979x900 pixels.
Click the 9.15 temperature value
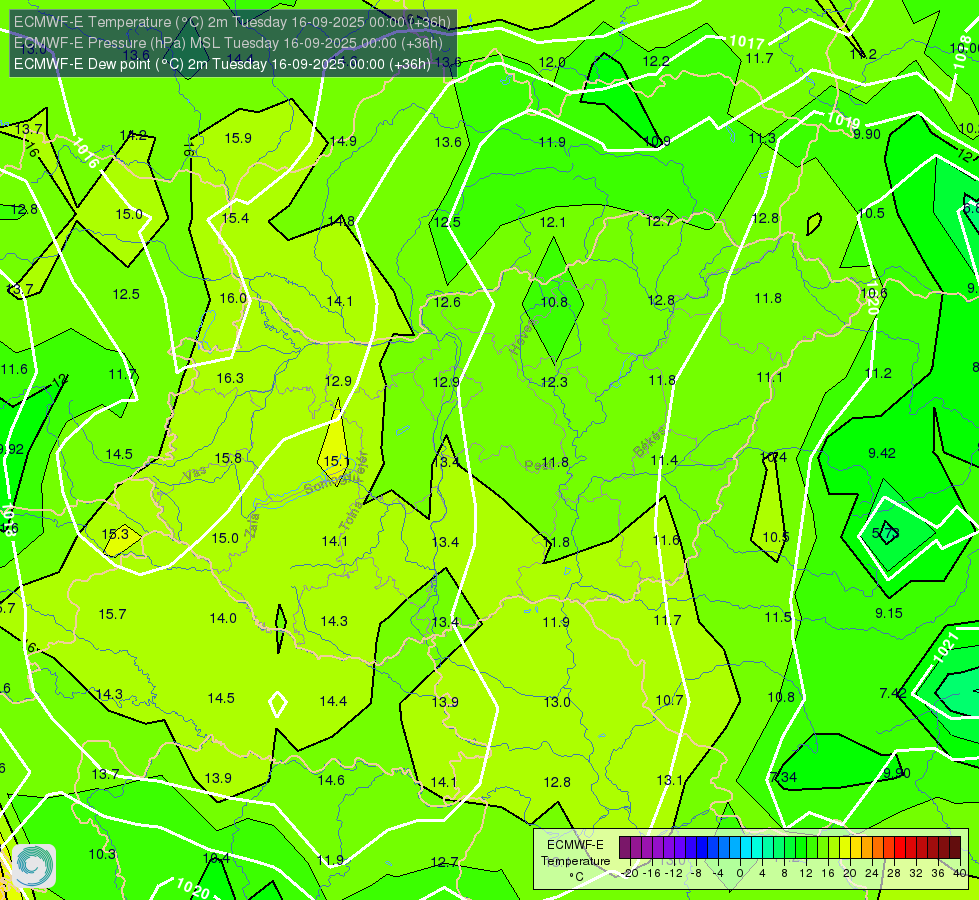(888, 613)
